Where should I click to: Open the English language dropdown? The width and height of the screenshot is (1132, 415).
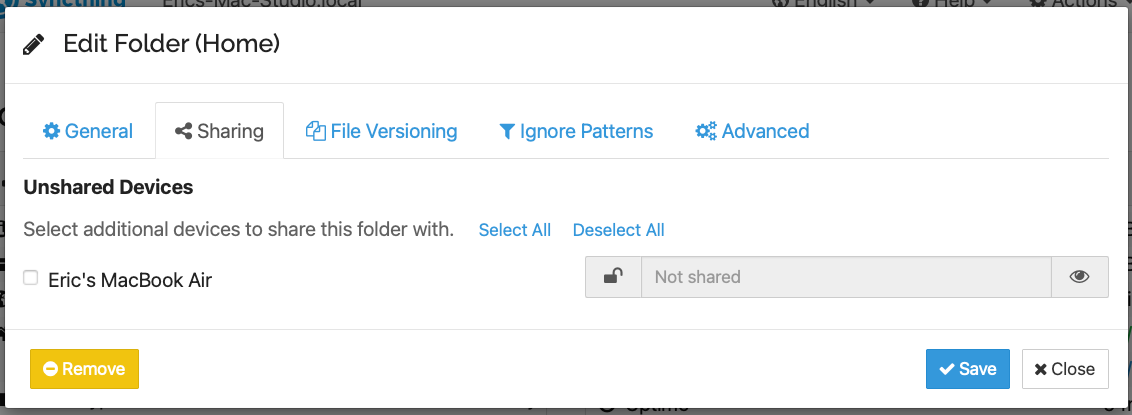coord(824,4)
